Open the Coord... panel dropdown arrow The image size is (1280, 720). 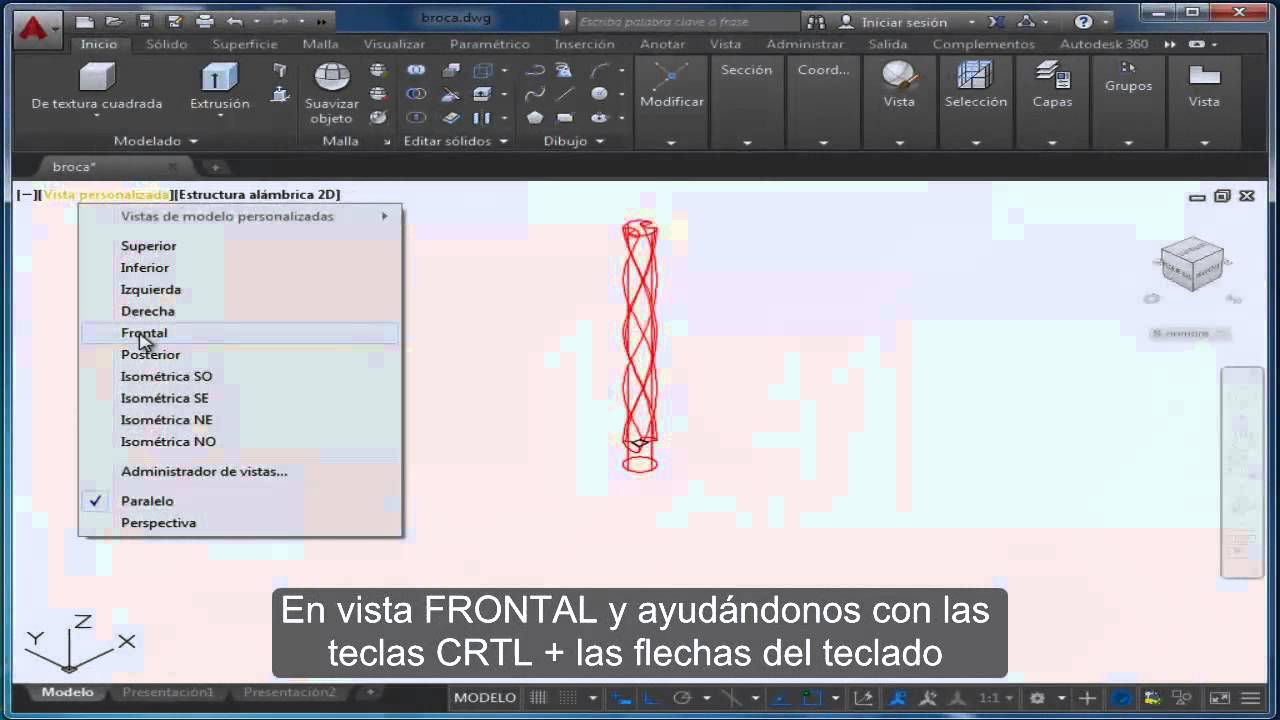[823, 143]
